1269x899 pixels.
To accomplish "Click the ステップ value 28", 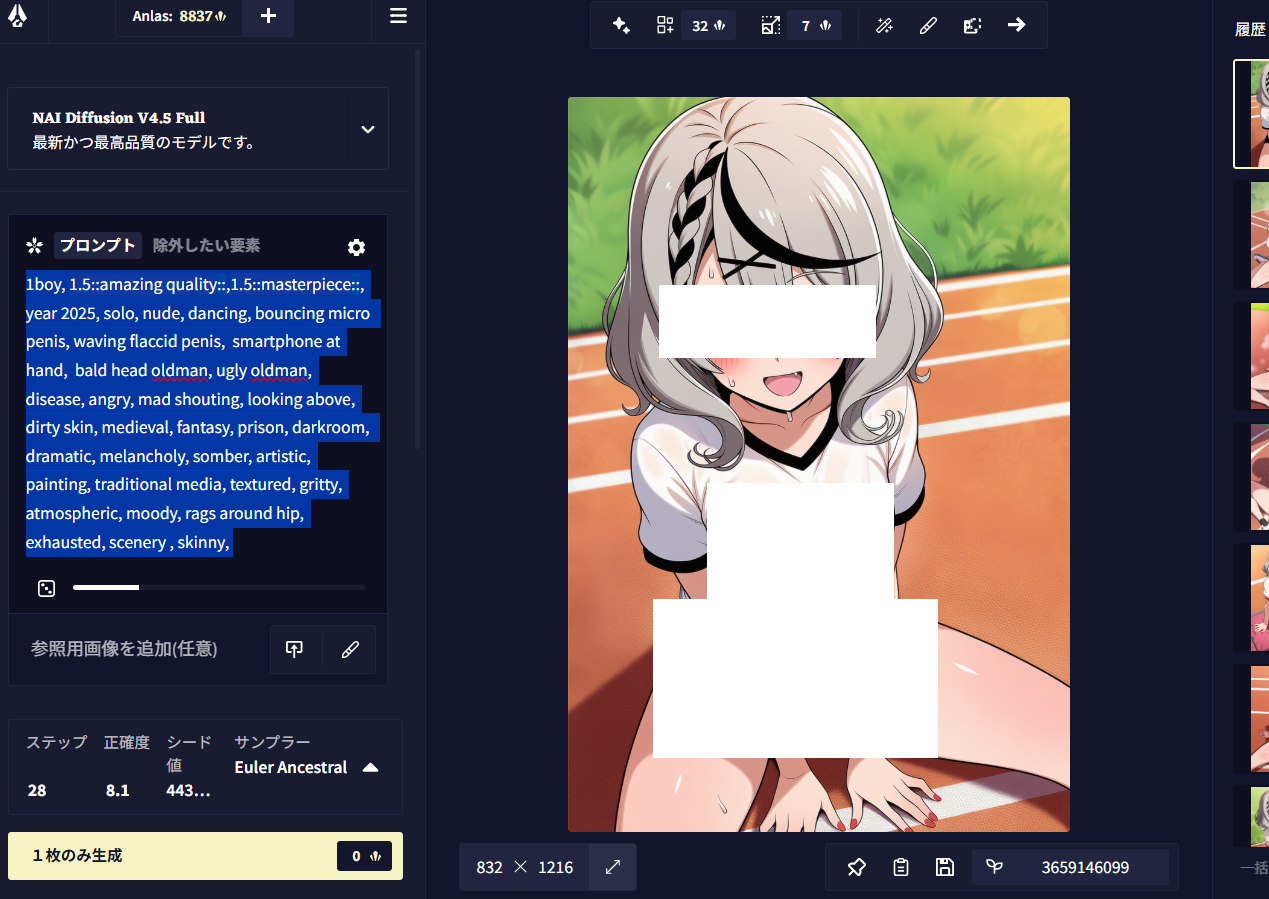I will 37,790.
